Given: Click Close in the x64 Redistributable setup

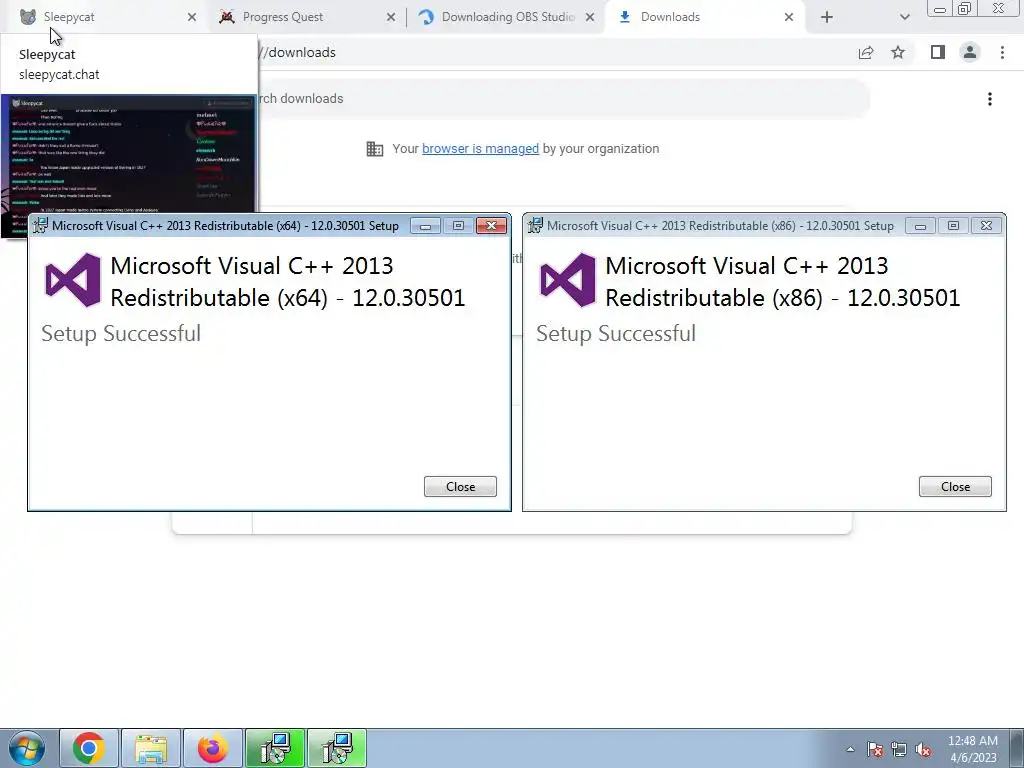Looking at the screenshot, I should pos(460,487).
